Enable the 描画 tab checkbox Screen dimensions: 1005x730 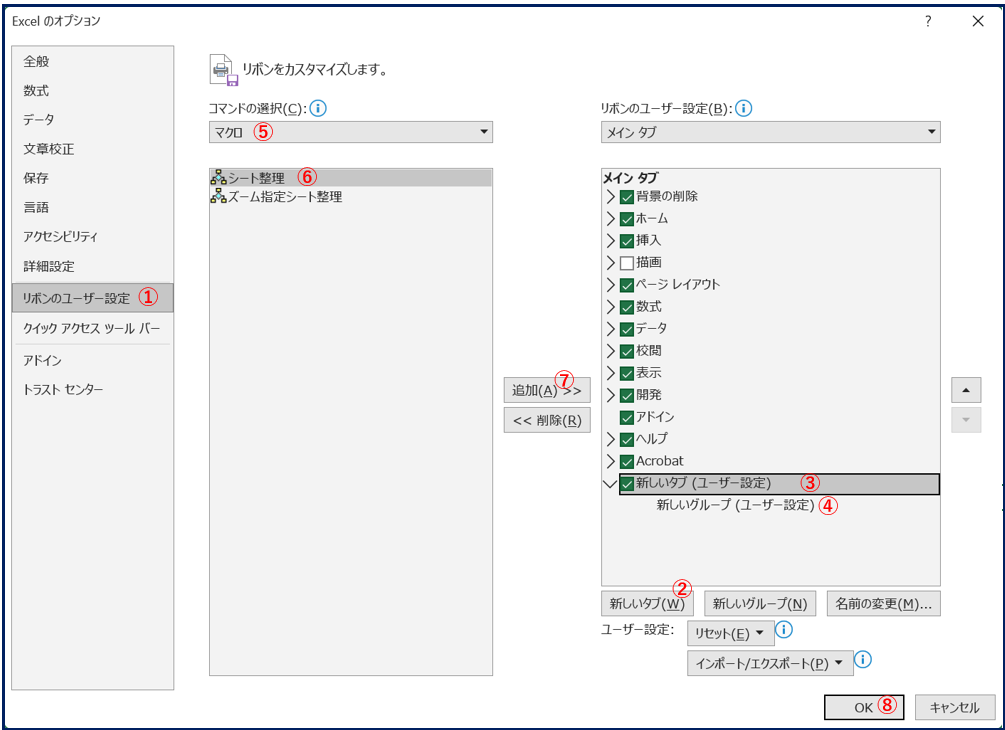point(627,263)
